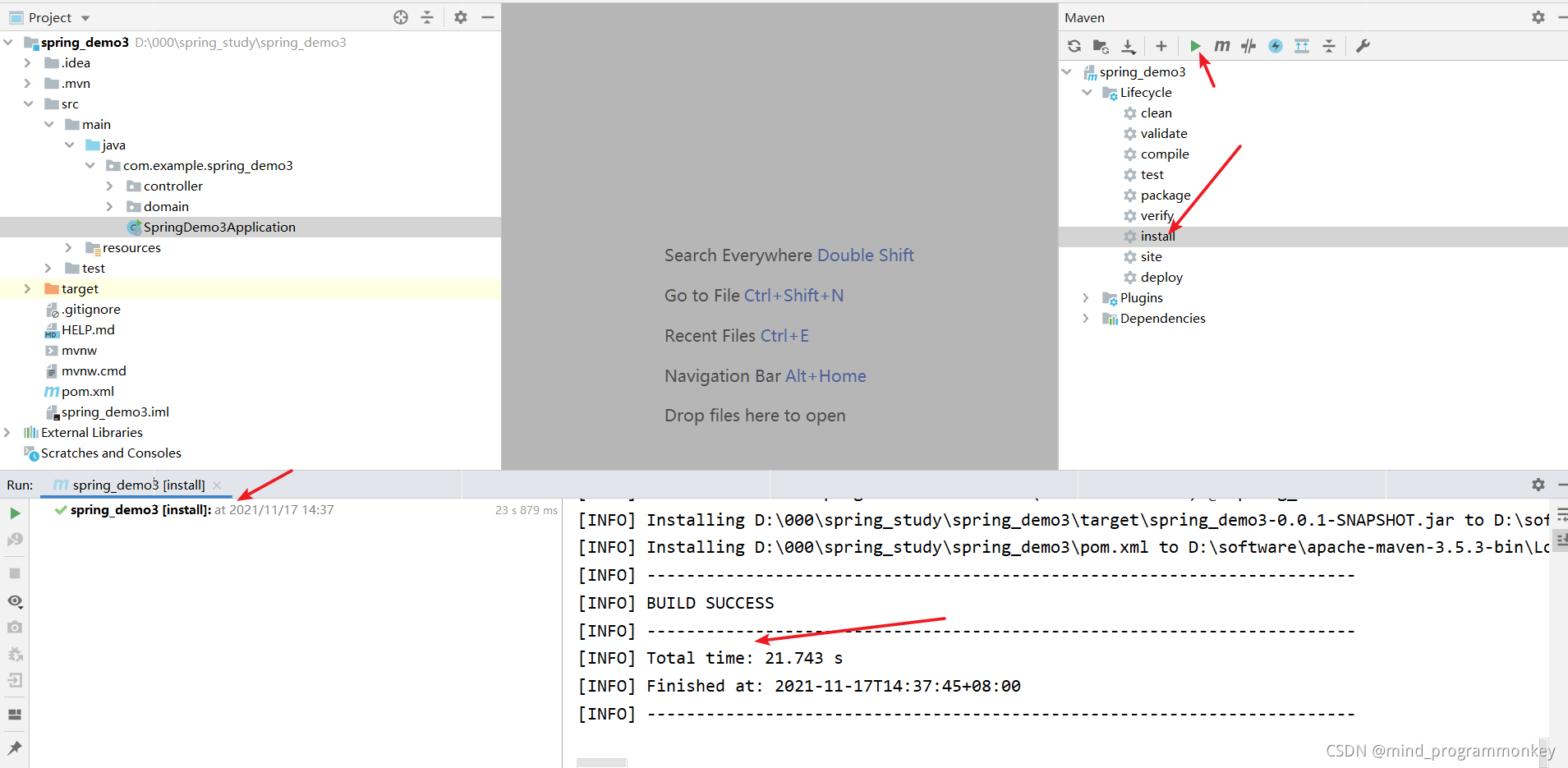The width and height of the screenshot is (1568, 768).
Task: Click Generate Sources and Update Folders icon
Action: click(1101, 46)
